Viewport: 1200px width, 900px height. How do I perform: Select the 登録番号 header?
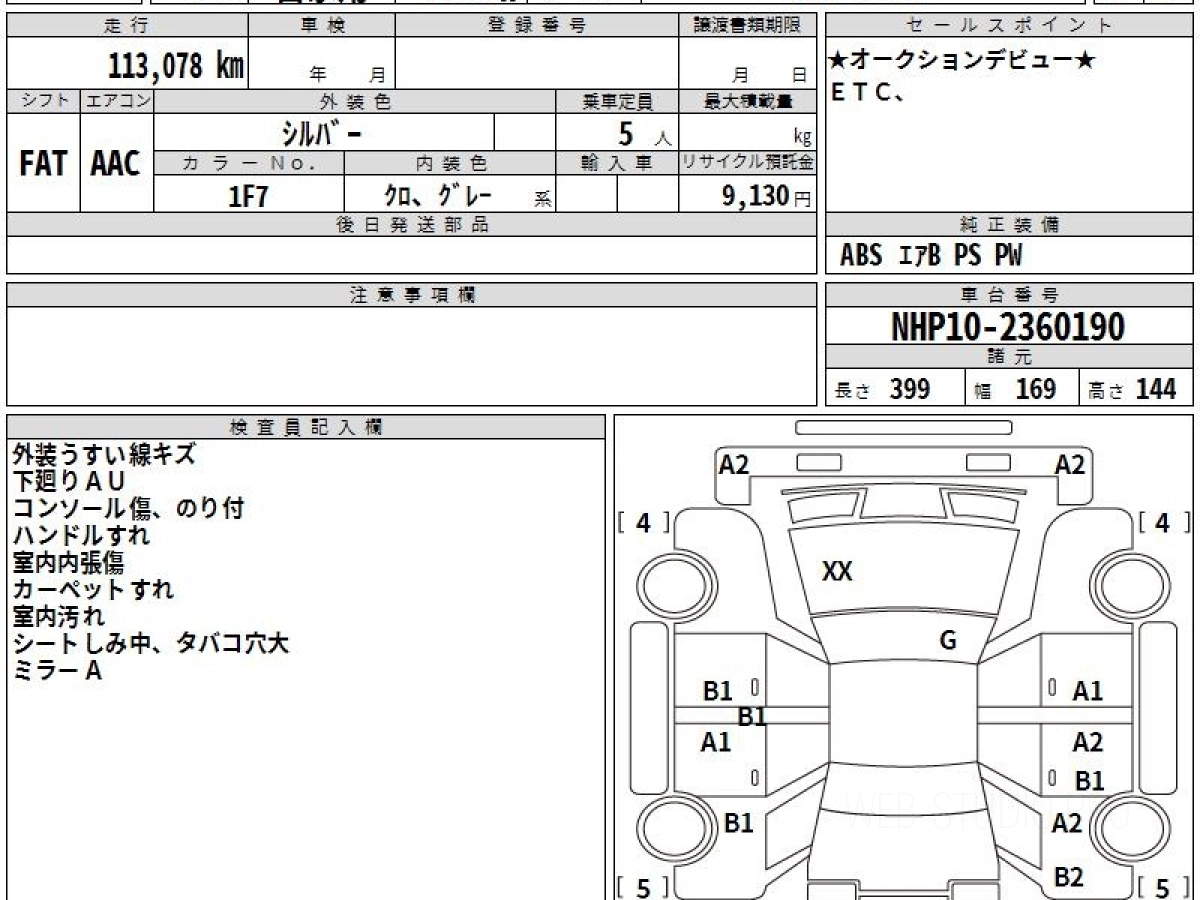click(x=537, y=26)
